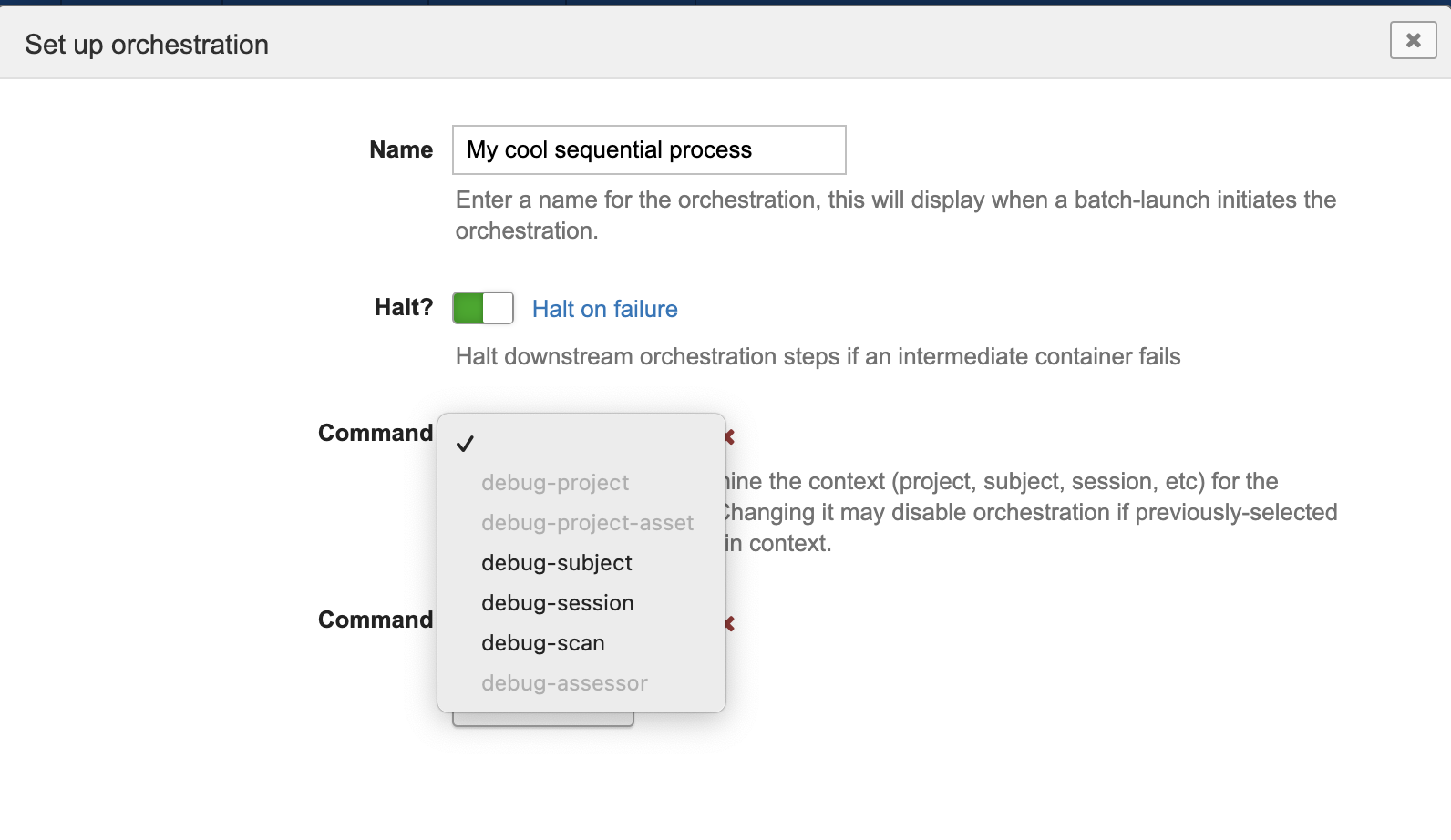The width and height of the screenshot is (1451, 840).
Task: Select the debug-scan command option
Action: 542,643
